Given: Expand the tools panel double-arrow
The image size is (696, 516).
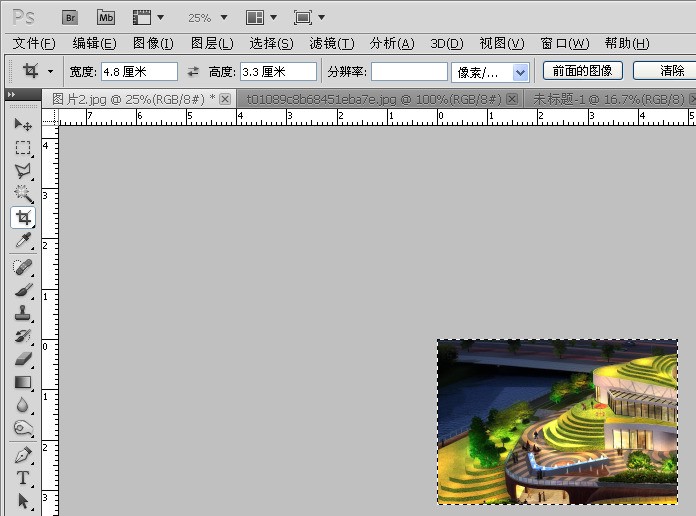Looking at the screenshot, I should [11, 95].
